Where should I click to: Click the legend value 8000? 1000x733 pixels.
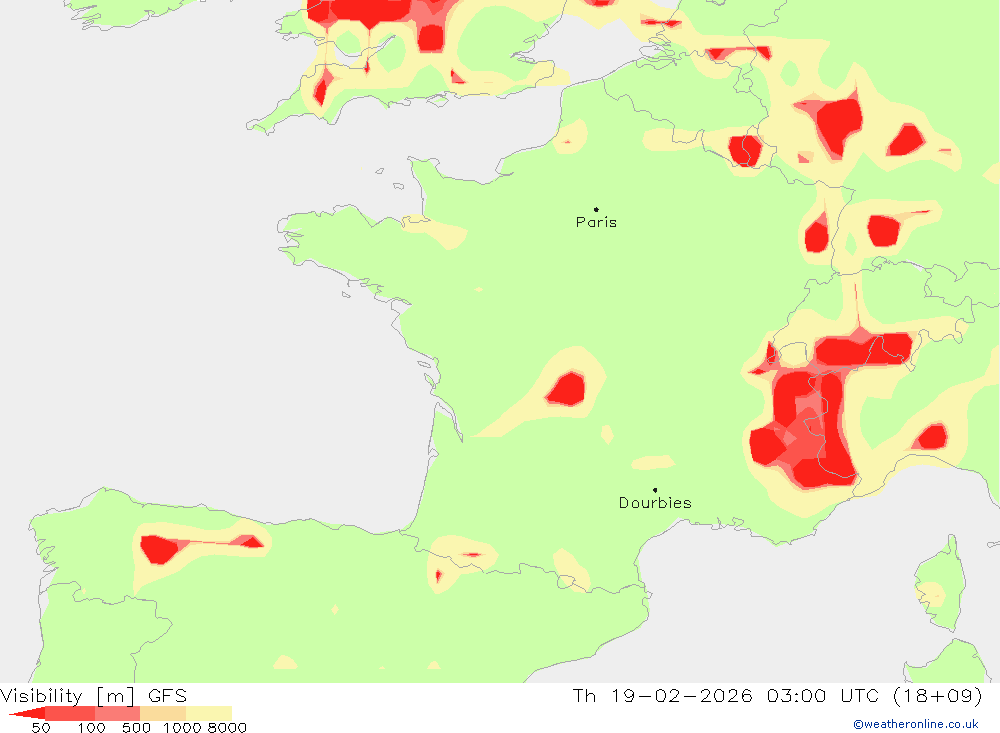(x=227, y=728)
